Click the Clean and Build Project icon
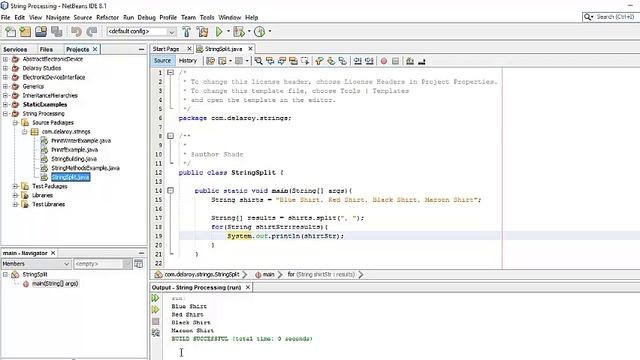 202,31
